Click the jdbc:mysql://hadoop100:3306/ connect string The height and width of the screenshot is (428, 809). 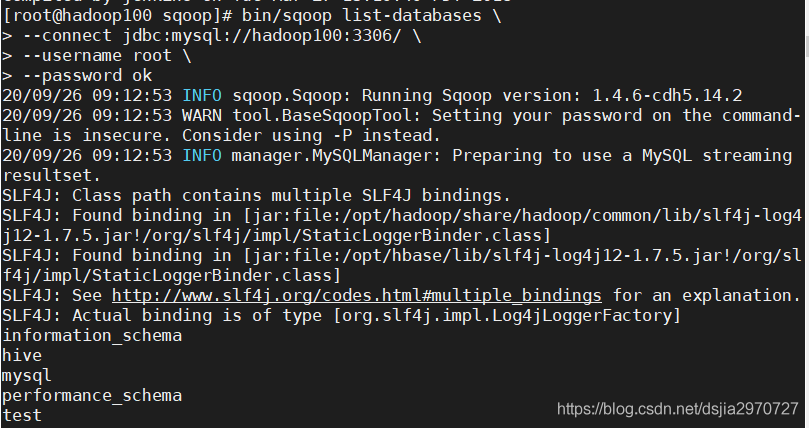(261, 36)
